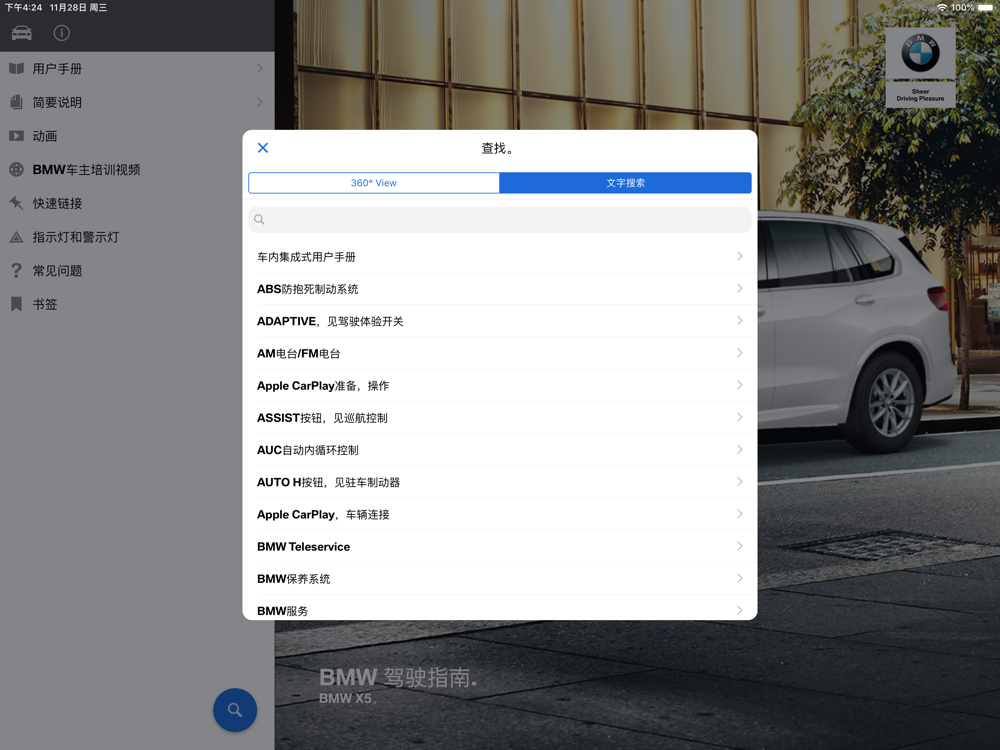This screenshot has height=750, width=1000.
Task: Tap the battery indicator in status bar
Action: point(985,8)
